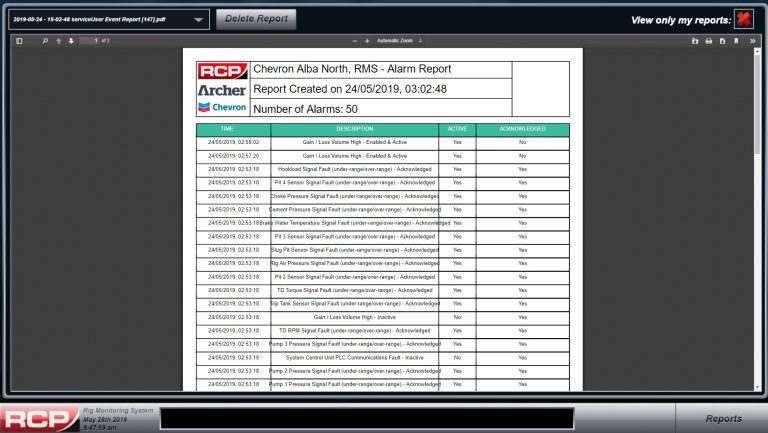Screen dimensions: 768x433
Task: Select the Hookload Signal Fault row description
Action: [x=355, y=169]
